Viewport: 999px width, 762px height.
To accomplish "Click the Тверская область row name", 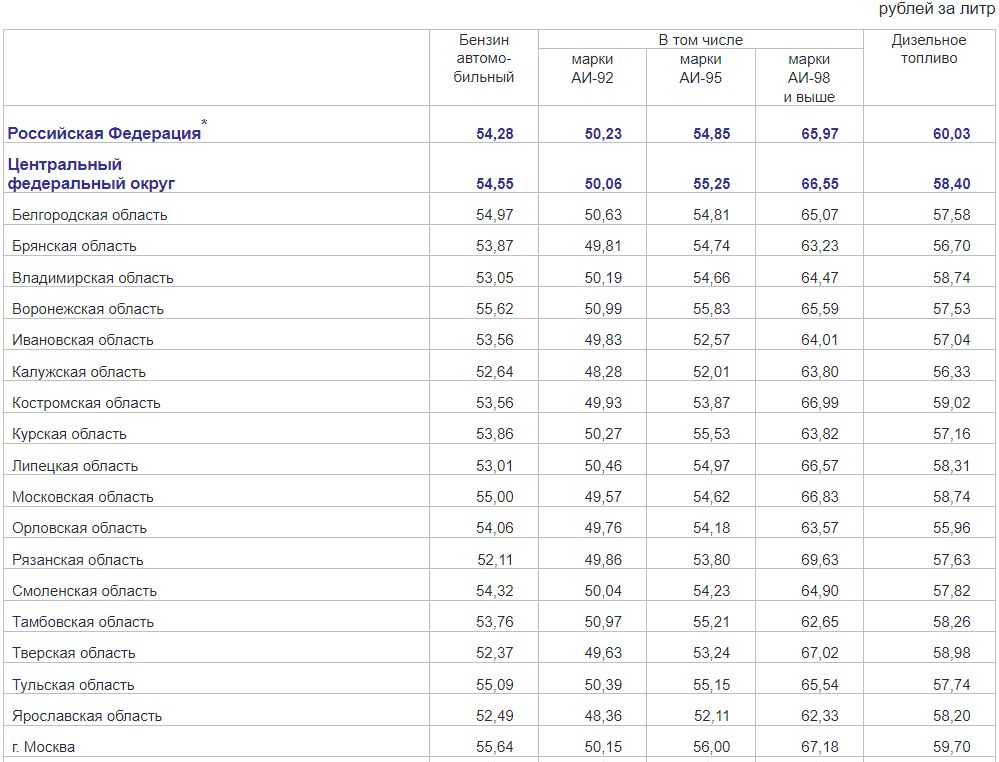I will (73, 653).
